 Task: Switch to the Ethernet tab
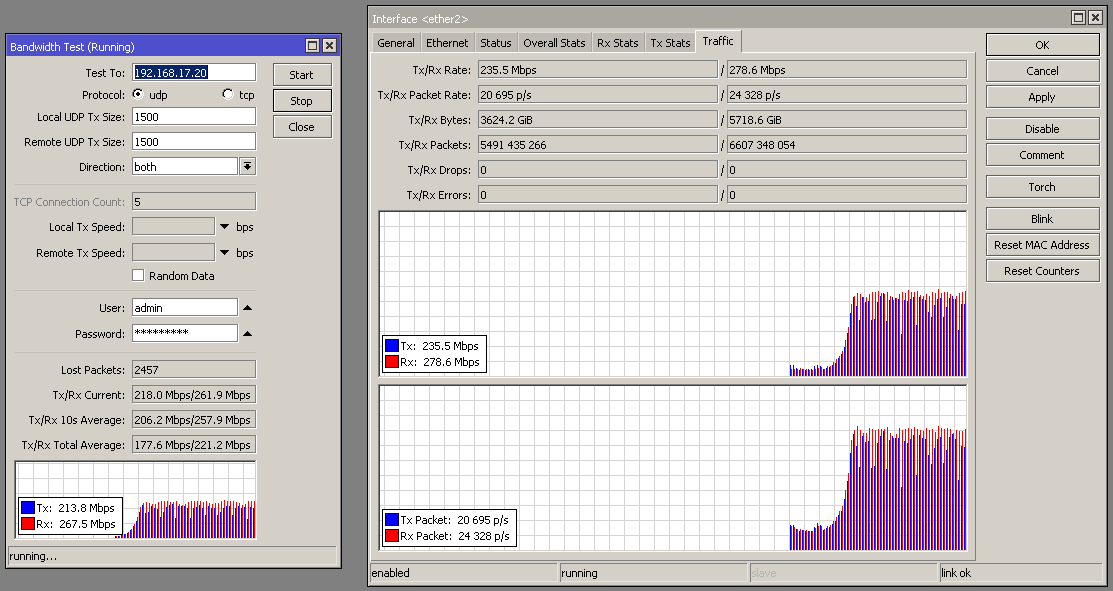(447, 43)
